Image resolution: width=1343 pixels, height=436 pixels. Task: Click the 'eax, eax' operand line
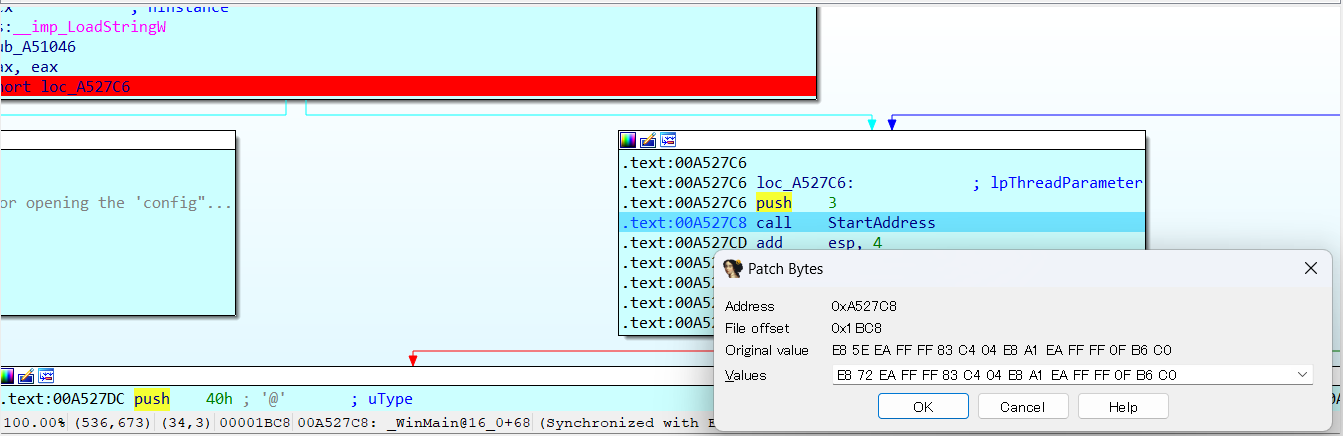[x=30, y=67]
